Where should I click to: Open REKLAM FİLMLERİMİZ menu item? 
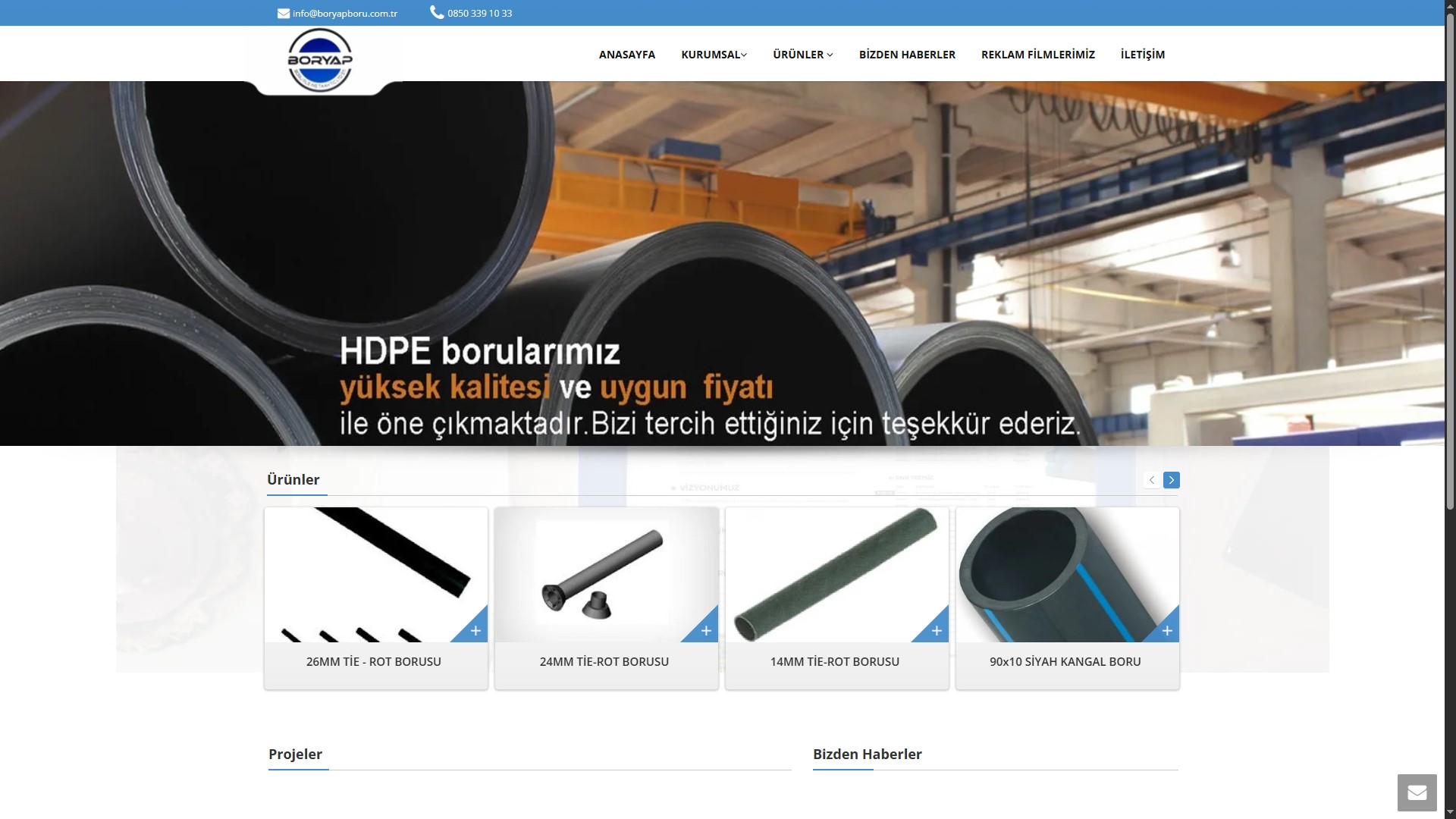(x=1038, y=55)
